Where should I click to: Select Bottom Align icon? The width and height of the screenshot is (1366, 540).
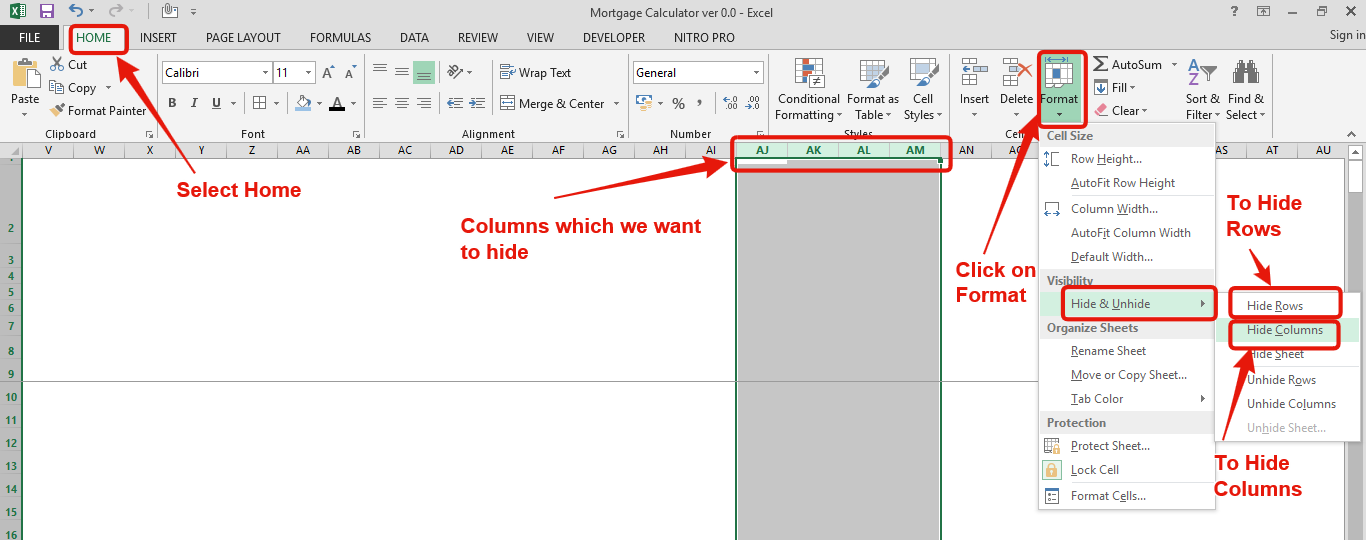click(424, 72)
